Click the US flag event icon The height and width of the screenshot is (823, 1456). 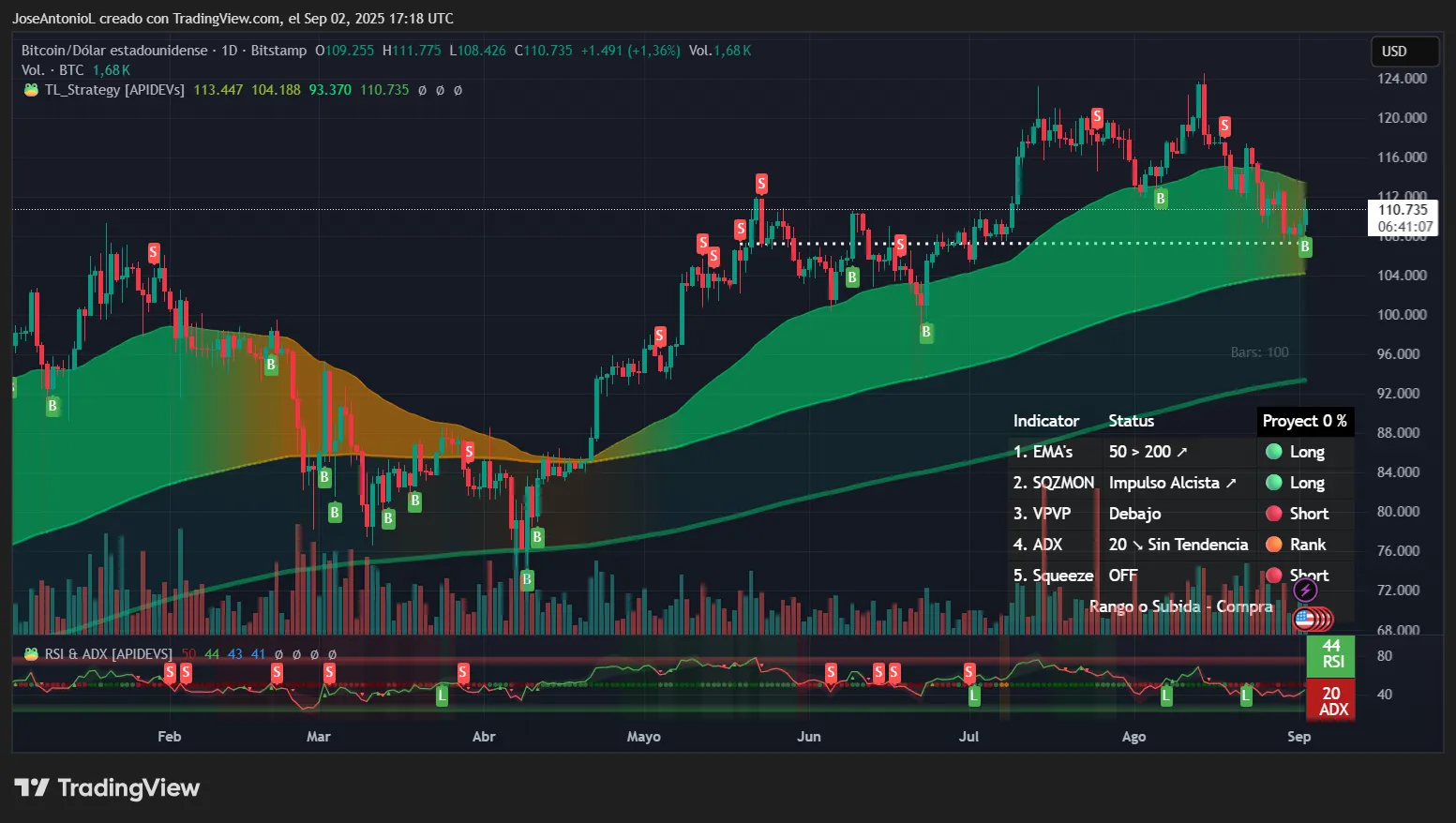(1304, 619)
